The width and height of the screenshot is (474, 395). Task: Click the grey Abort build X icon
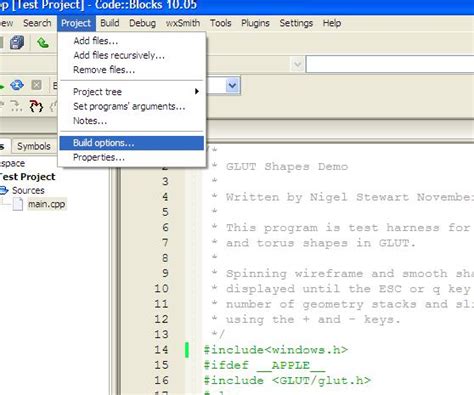click(36, 85)
